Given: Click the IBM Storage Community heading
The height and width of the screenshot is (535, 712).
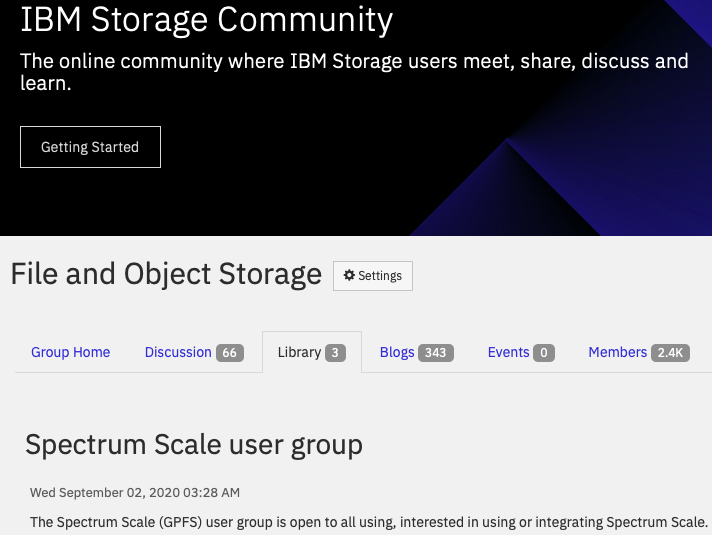Looking at the screenshot, I should pos(207,20).
